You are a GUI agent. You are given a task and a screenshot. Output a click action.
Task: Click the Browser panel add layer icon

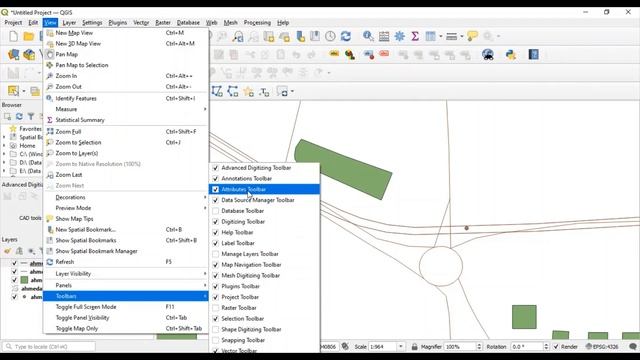pos(7,117)
